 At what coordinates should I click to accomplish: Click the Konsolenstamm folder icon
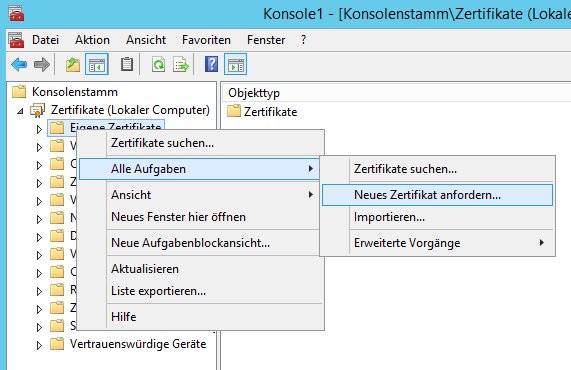pos(19,92)
